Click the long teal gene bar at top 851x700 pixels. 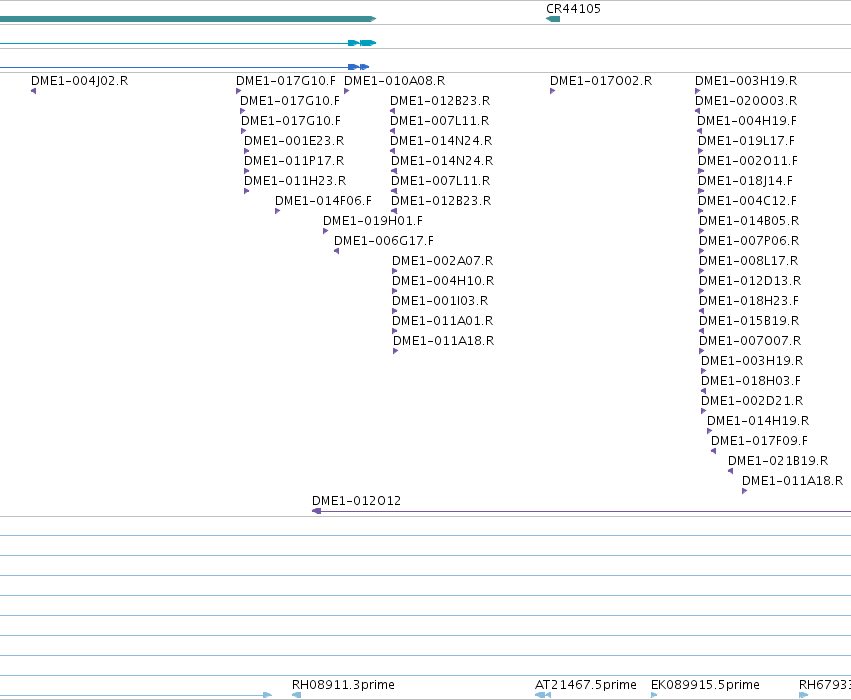(x=188, y=19)
